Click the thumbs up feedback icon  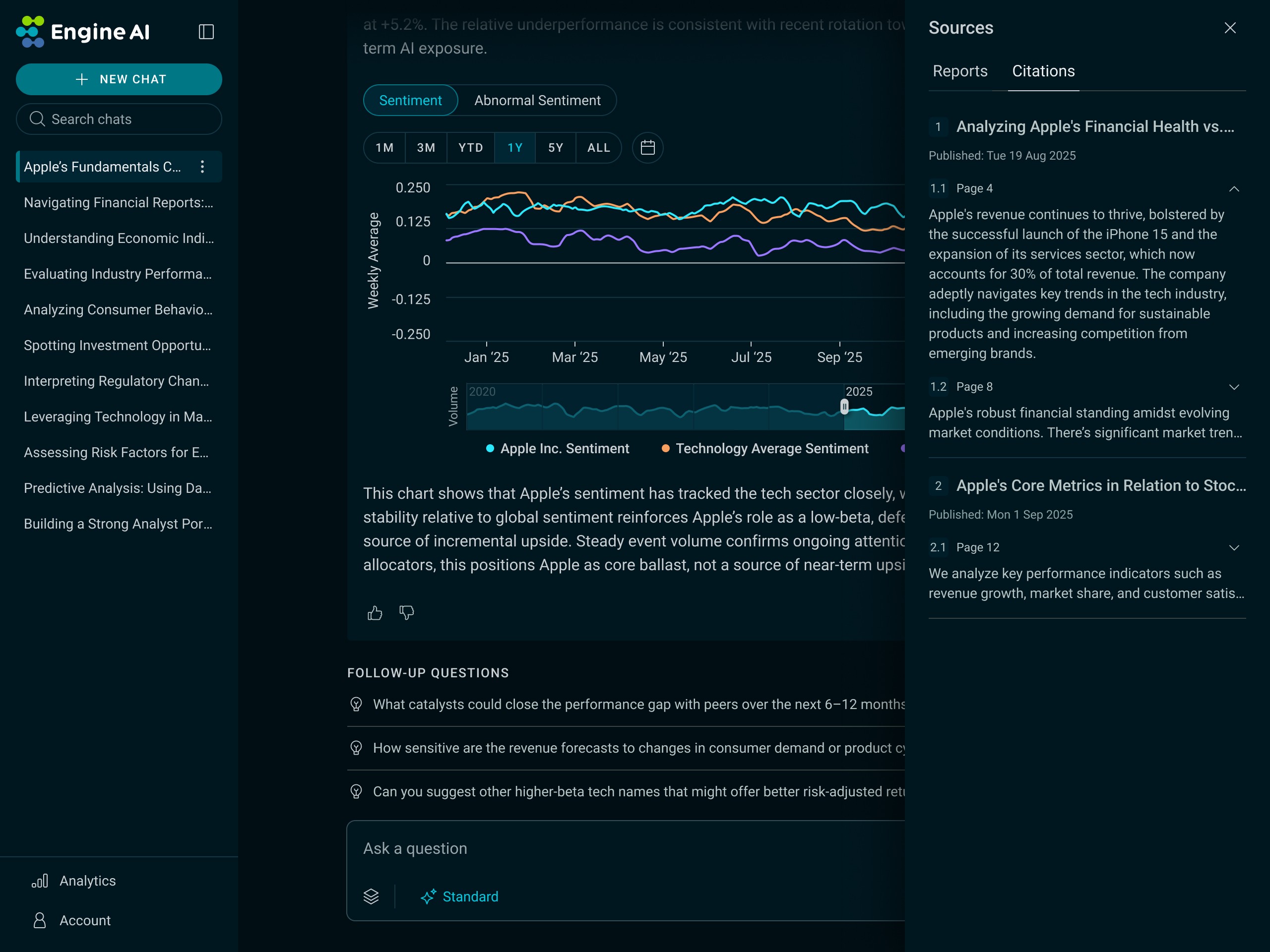tap(375, 613)
